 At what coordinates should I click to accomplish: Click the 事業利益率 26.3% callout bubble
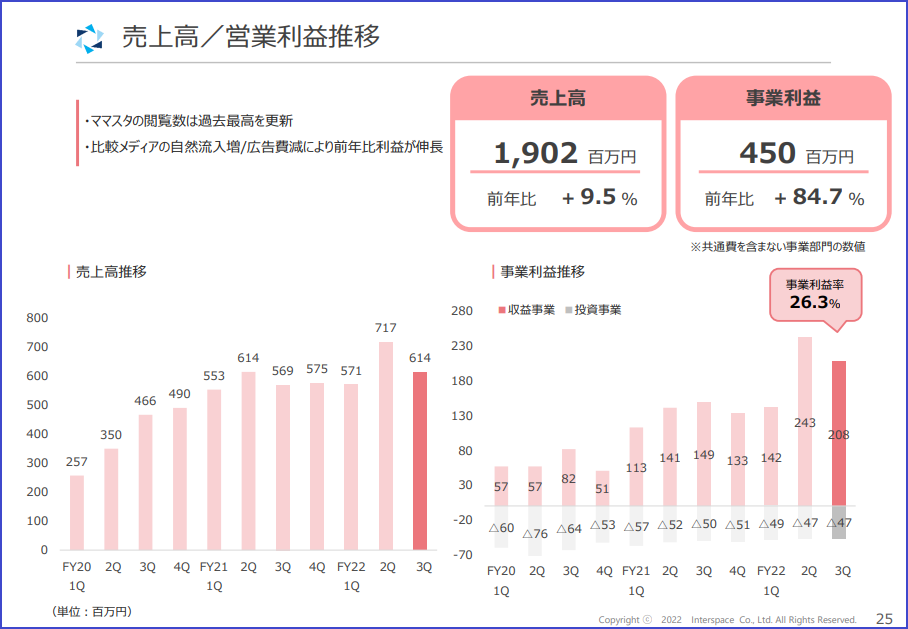click(x=815, y=294)
